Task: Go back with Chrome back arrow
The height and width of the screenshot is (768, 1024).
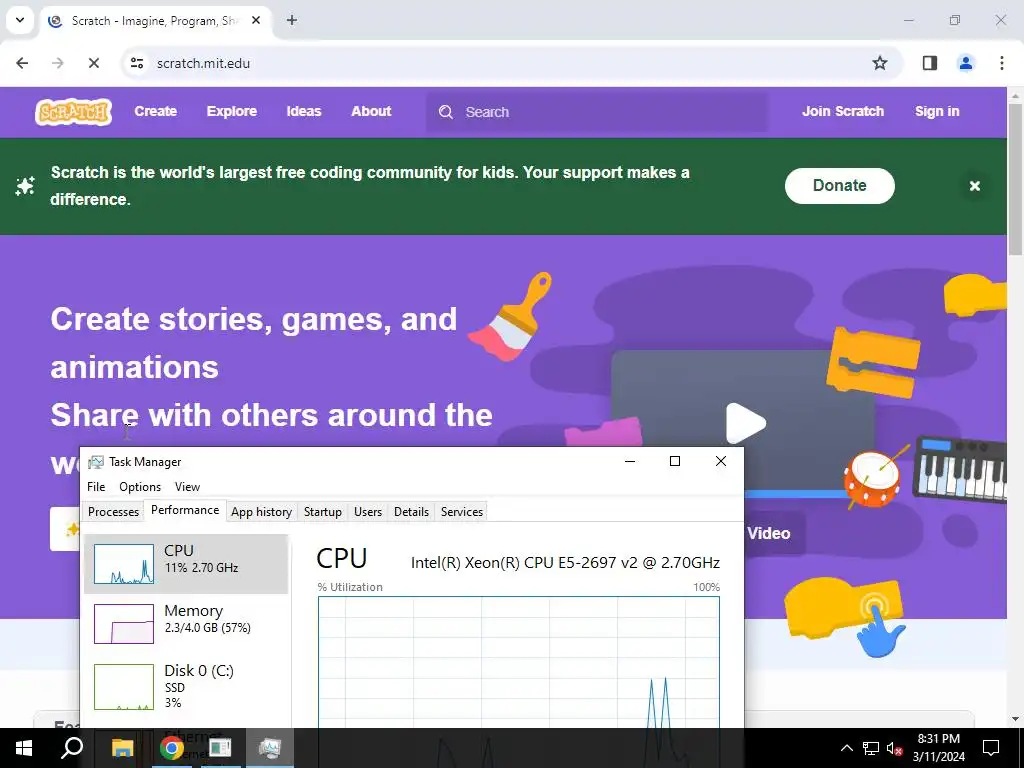Action: click(x=22, y=63)
